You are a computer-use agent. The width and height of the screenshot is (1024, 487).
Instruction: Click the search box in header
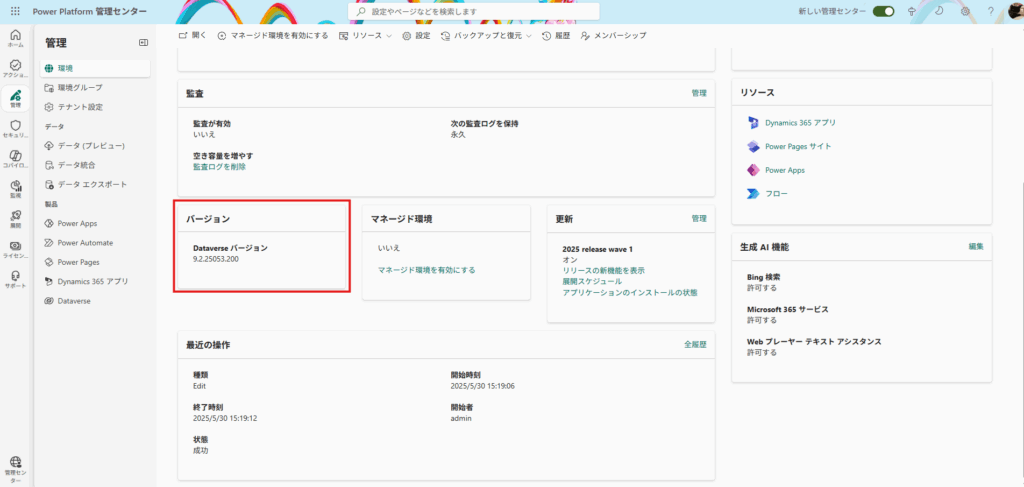click(x=474, y=12)
